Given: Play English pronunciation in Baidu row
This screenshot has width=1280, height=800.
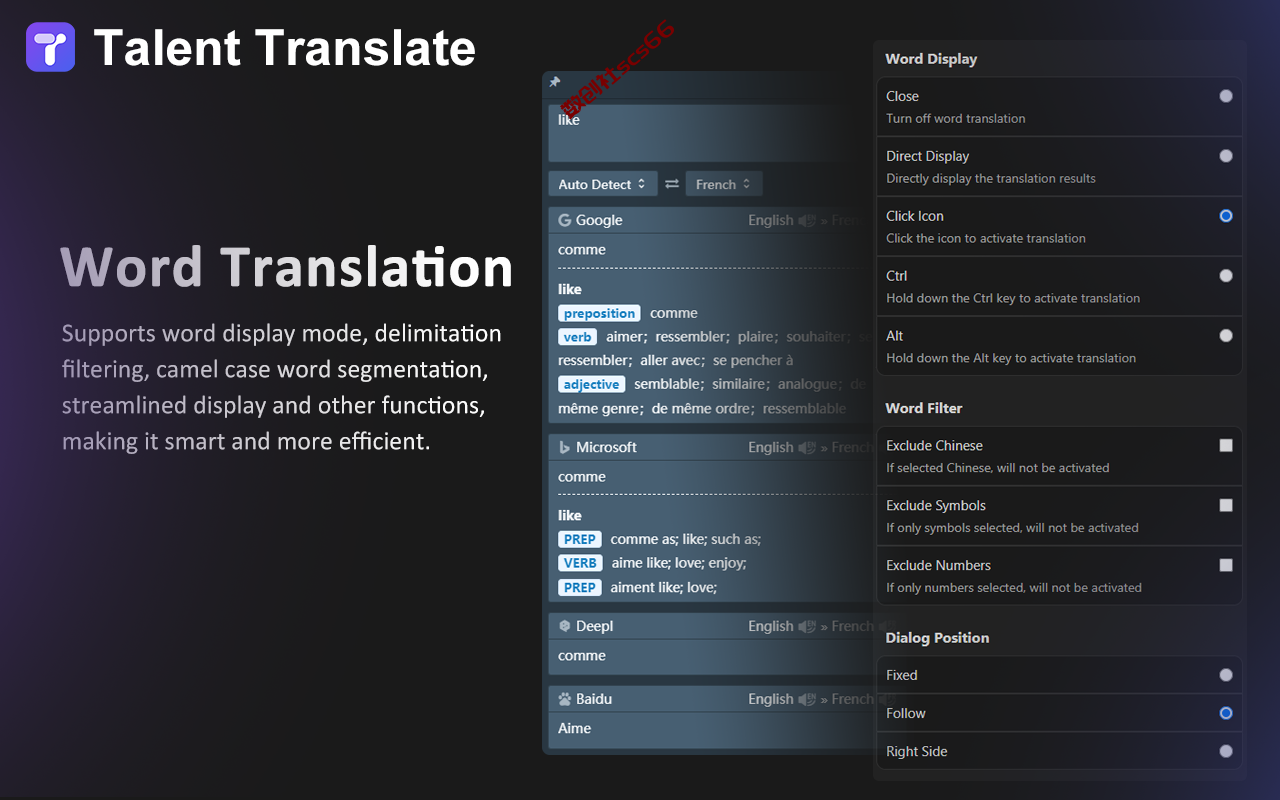Looking at the screenshot, I should [807, 699].
